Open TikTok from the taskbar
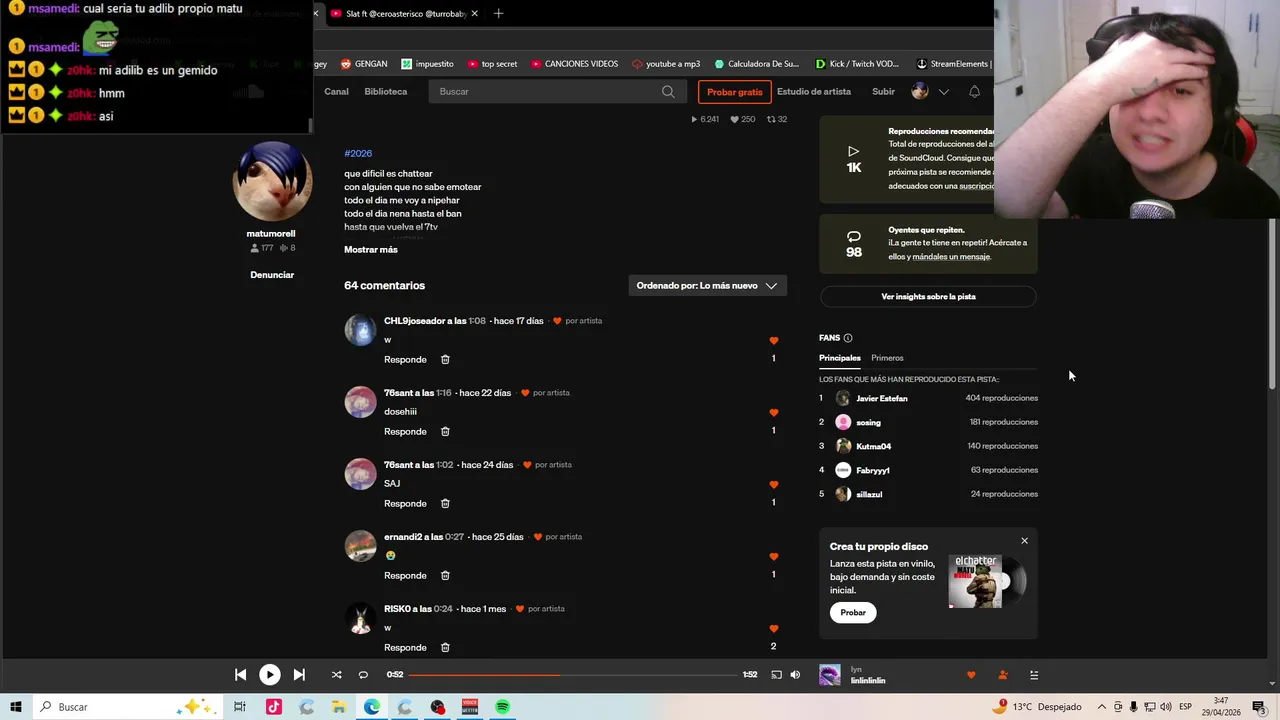This screenshot has height=720, width=1280. point(273,707)
